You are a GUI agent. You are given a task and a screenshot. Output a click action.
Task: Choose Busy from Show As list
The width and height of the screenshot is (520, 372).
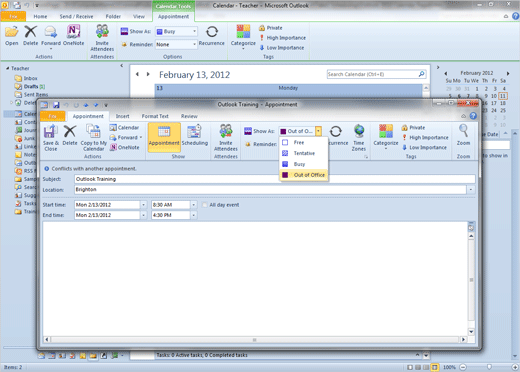[304, 164]
